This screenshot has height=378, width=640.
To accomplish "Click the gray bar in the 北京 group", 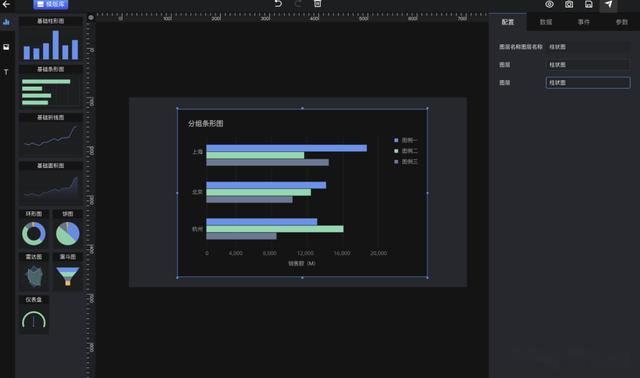I will [x=249, y=200].
